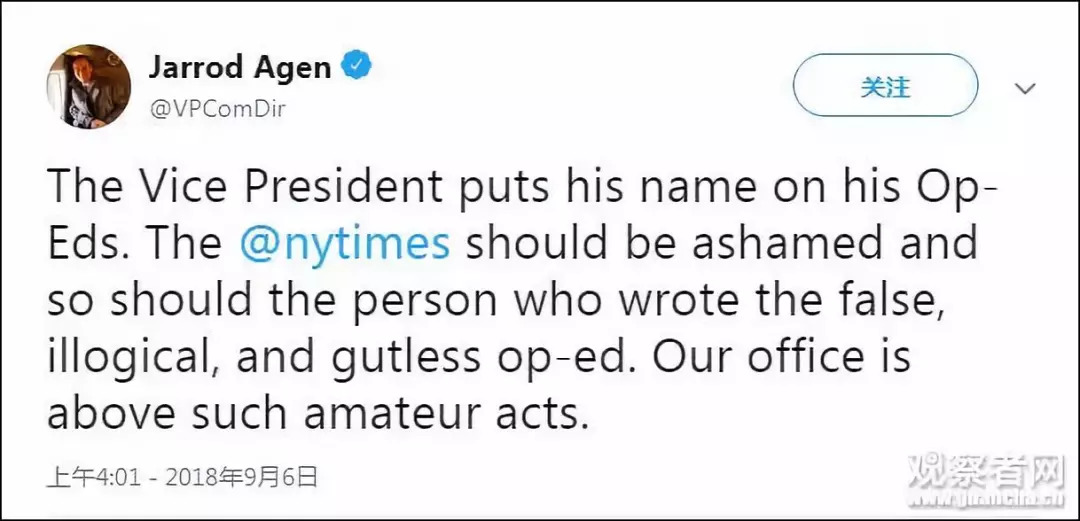Click the 上午4:01 time in the timestamp

pos(94,476)
